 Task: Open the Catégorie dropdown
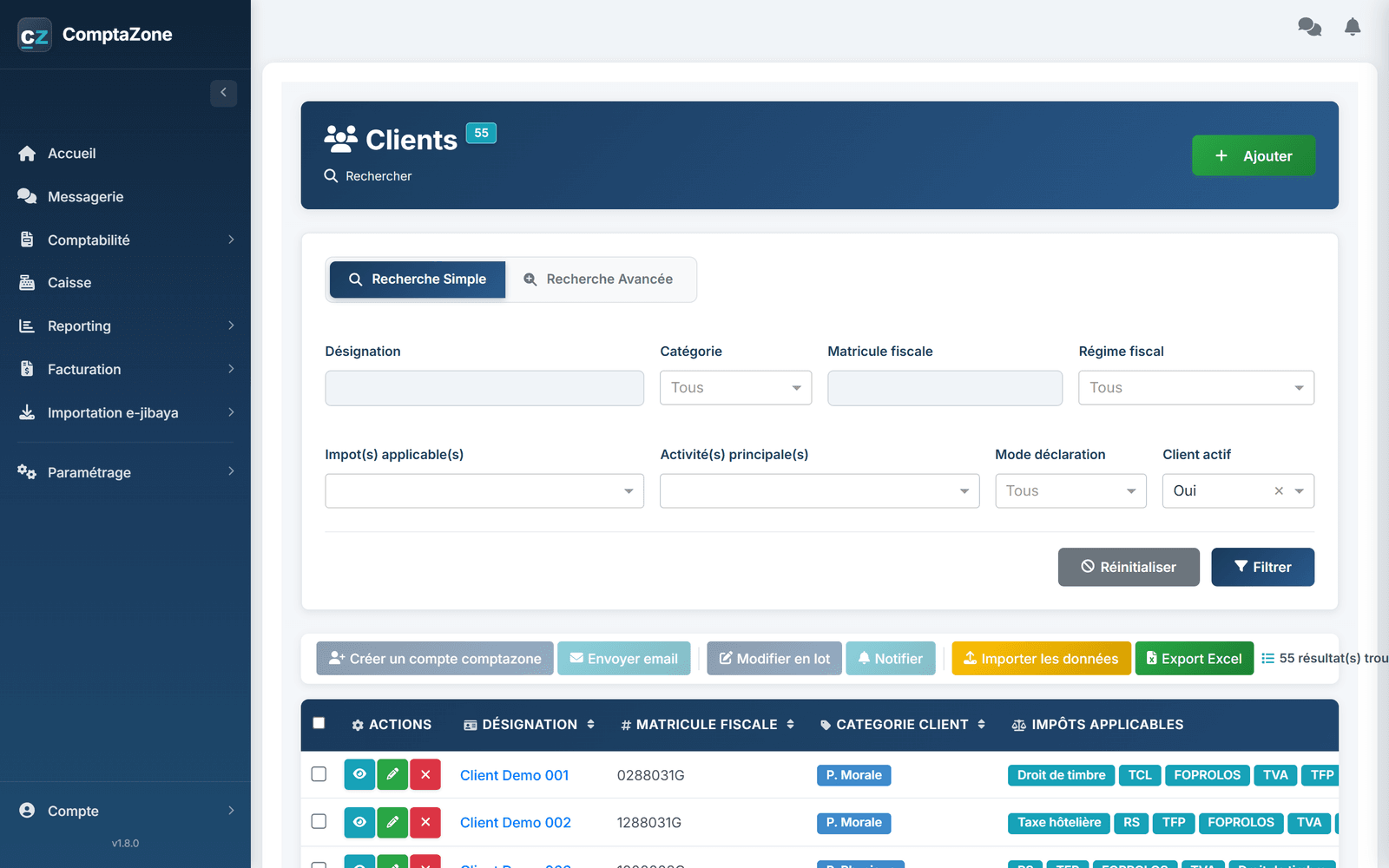pyautogui.click(x=735, y=388)
